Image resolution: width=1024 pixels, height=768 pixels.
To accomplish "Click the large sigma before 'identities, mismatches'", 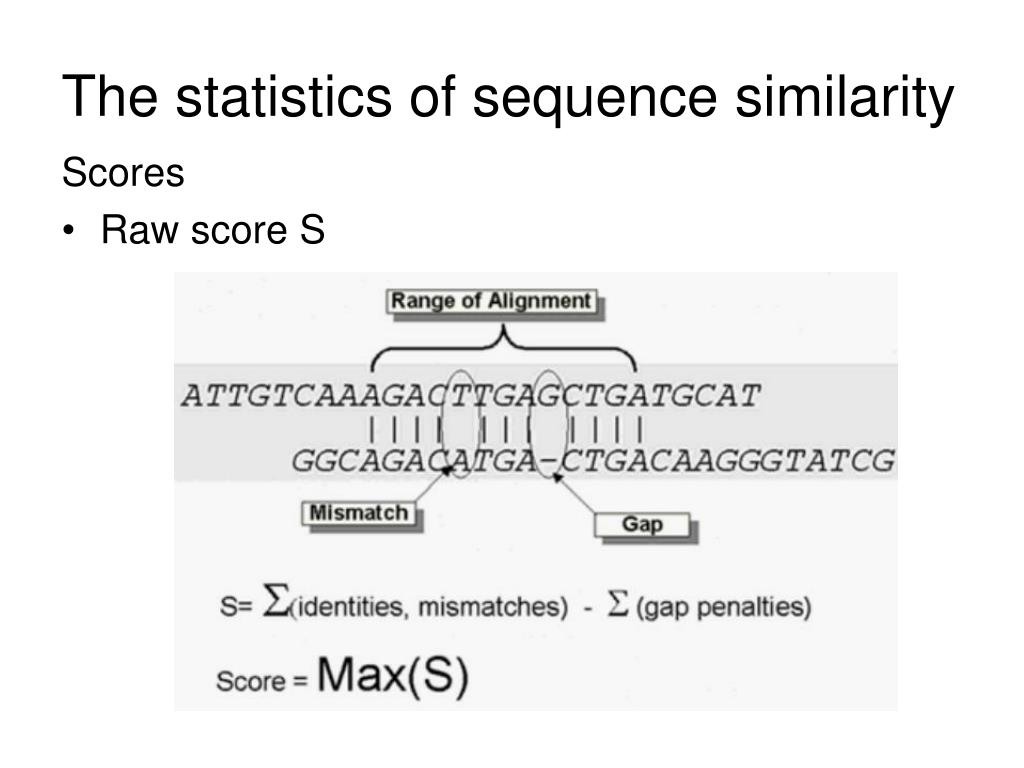I will (274, 600).
